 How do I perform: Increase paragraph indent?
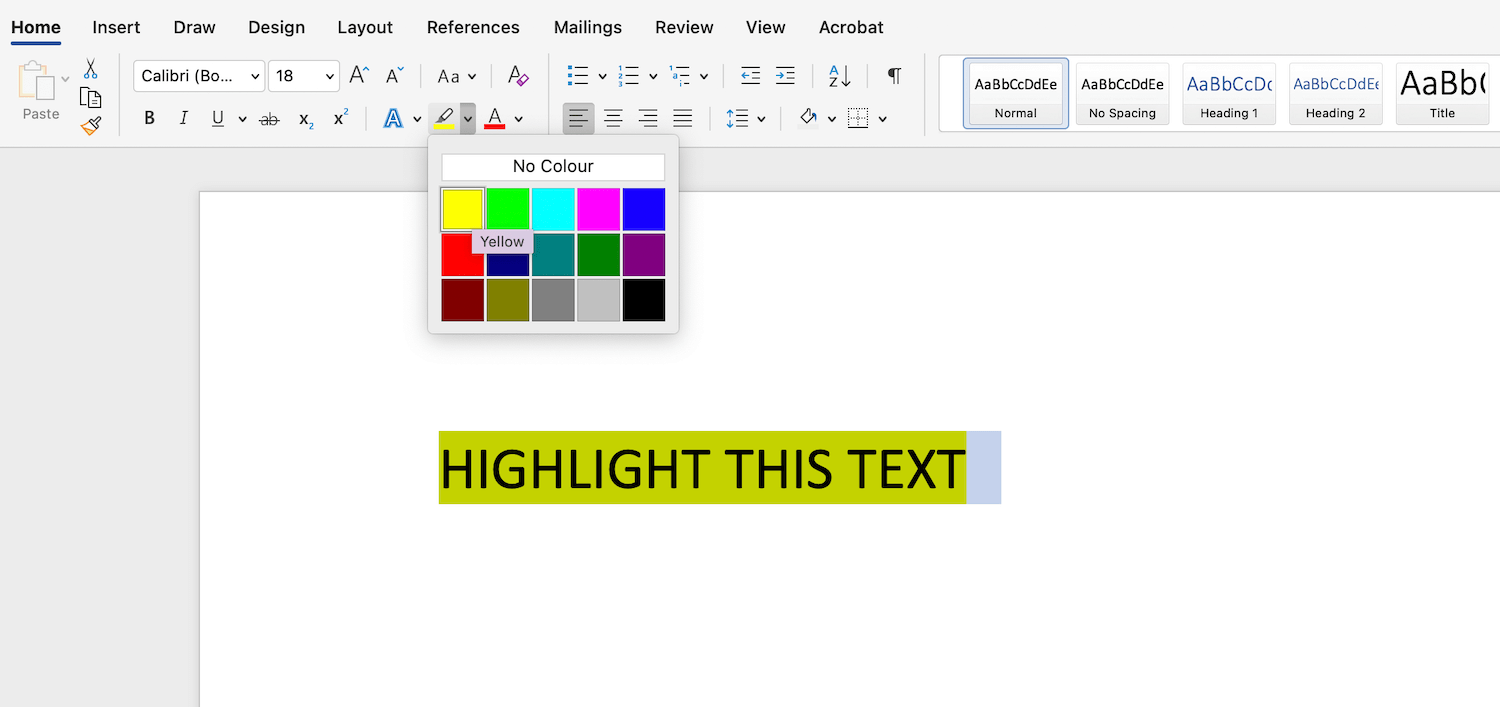point(785,75)
